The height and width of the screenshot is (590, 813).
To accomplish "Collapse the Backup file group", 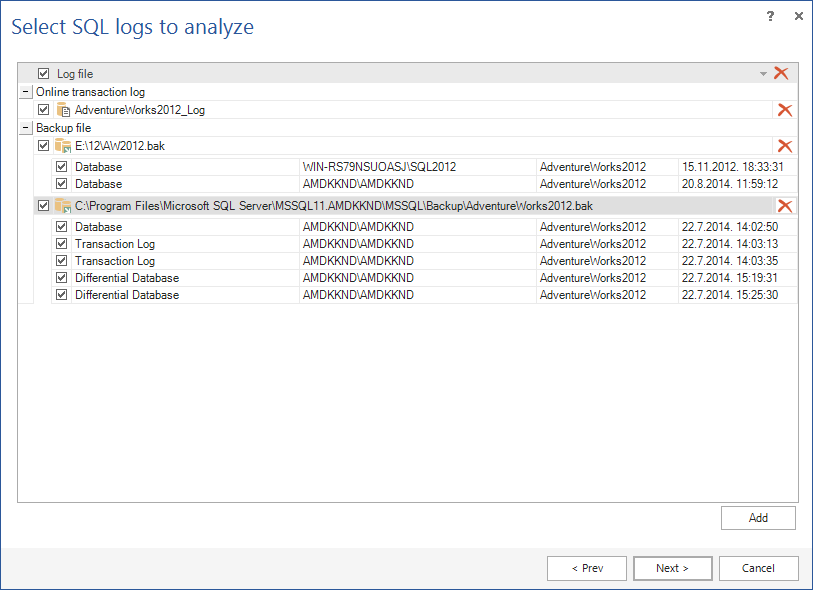I will pos(25,128).
